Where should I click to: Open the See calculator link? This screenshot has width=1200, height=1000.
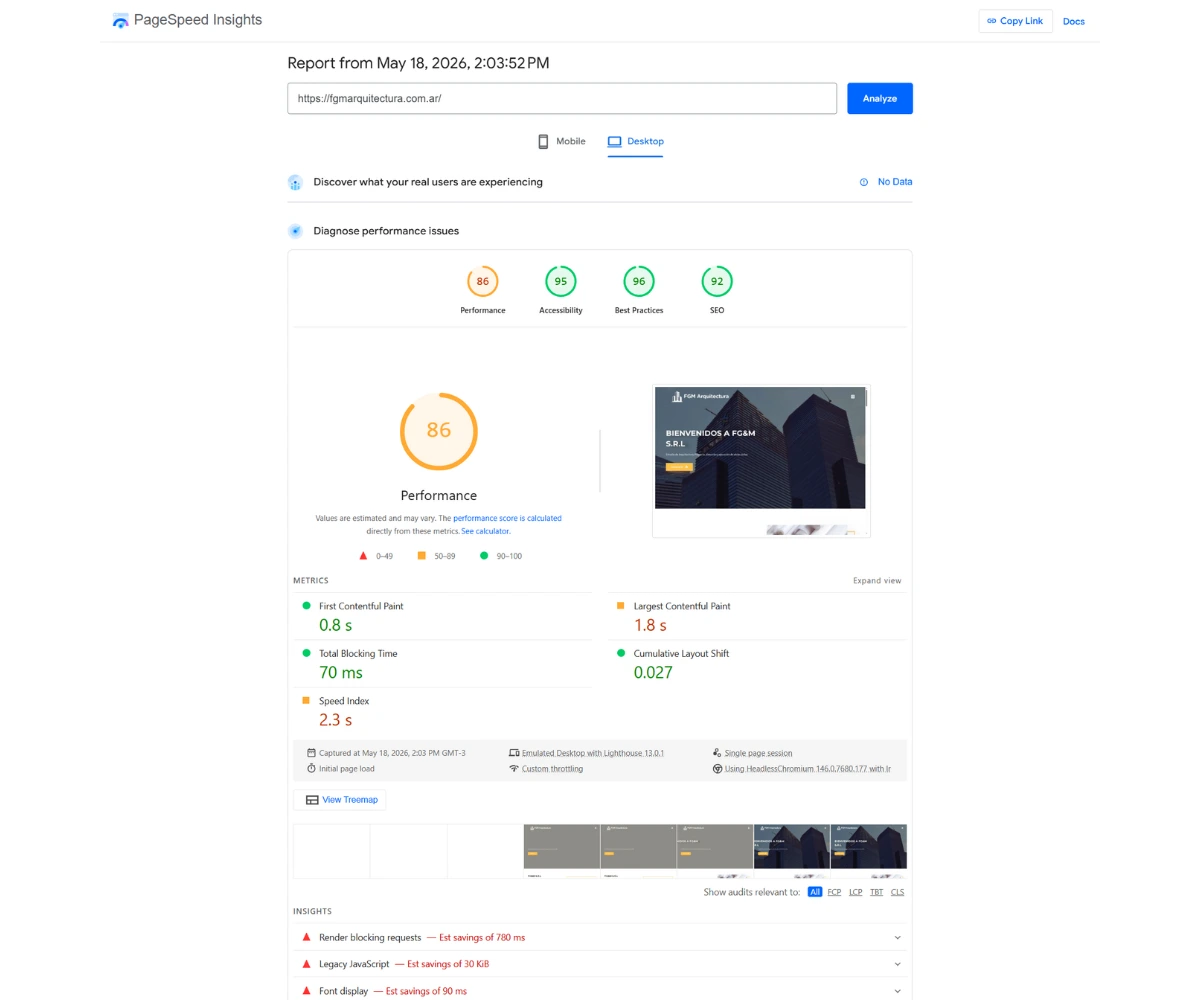click(x=486, y=531)
